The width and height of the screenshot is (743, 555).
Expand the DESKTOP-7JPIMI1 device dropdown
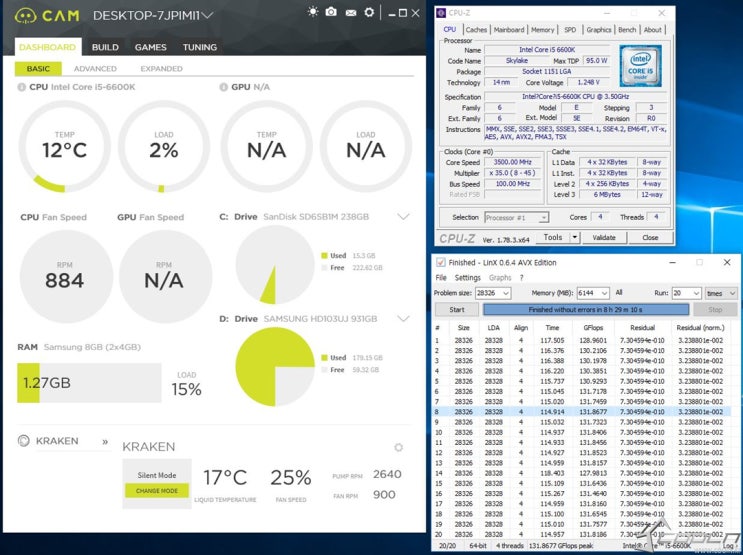(x=207, y=16)
